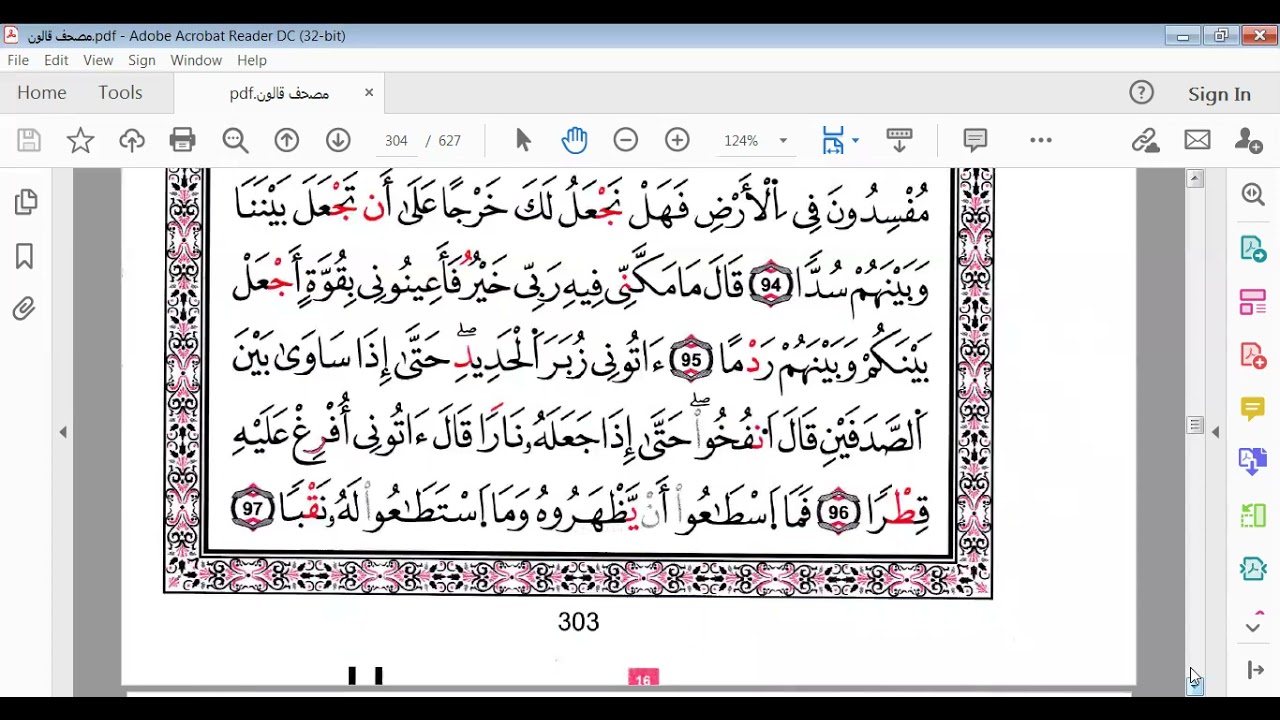The width and height of the screenshot is (1280, 720).
Task: Open the yellow Comment tool in right pane
Action: (x=1253, y=408)
